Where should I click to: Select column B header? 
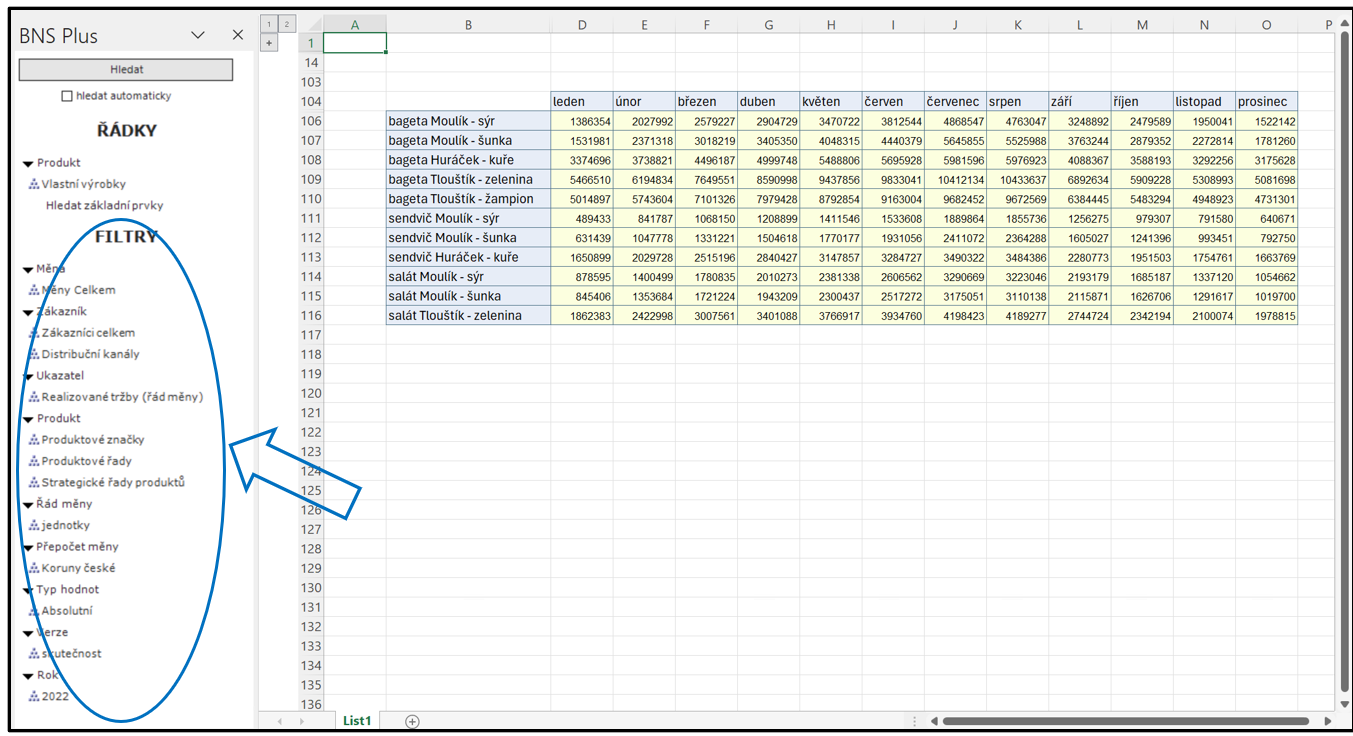click(x=468, y=25)
